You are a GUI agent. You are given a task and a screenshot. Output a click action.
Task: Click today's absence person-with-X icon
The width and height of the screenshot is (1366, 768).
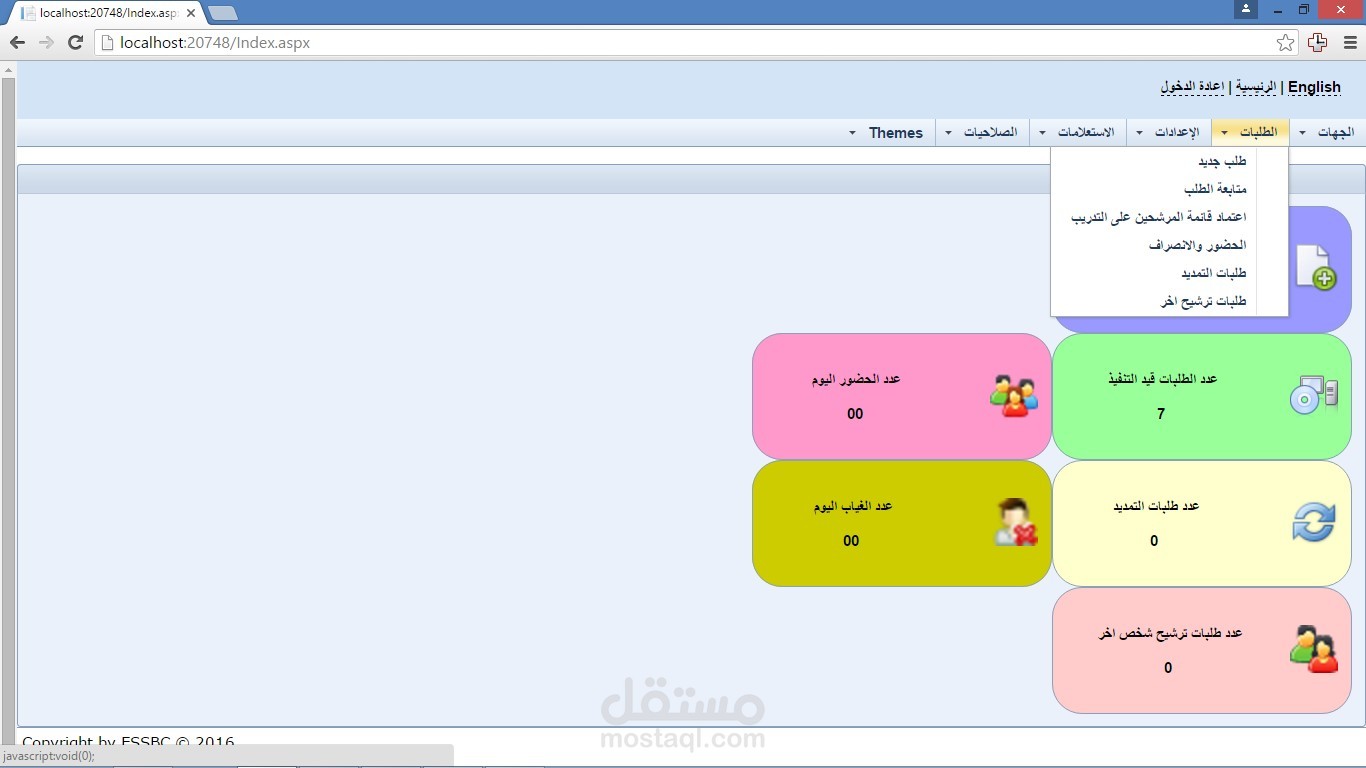1016,522
